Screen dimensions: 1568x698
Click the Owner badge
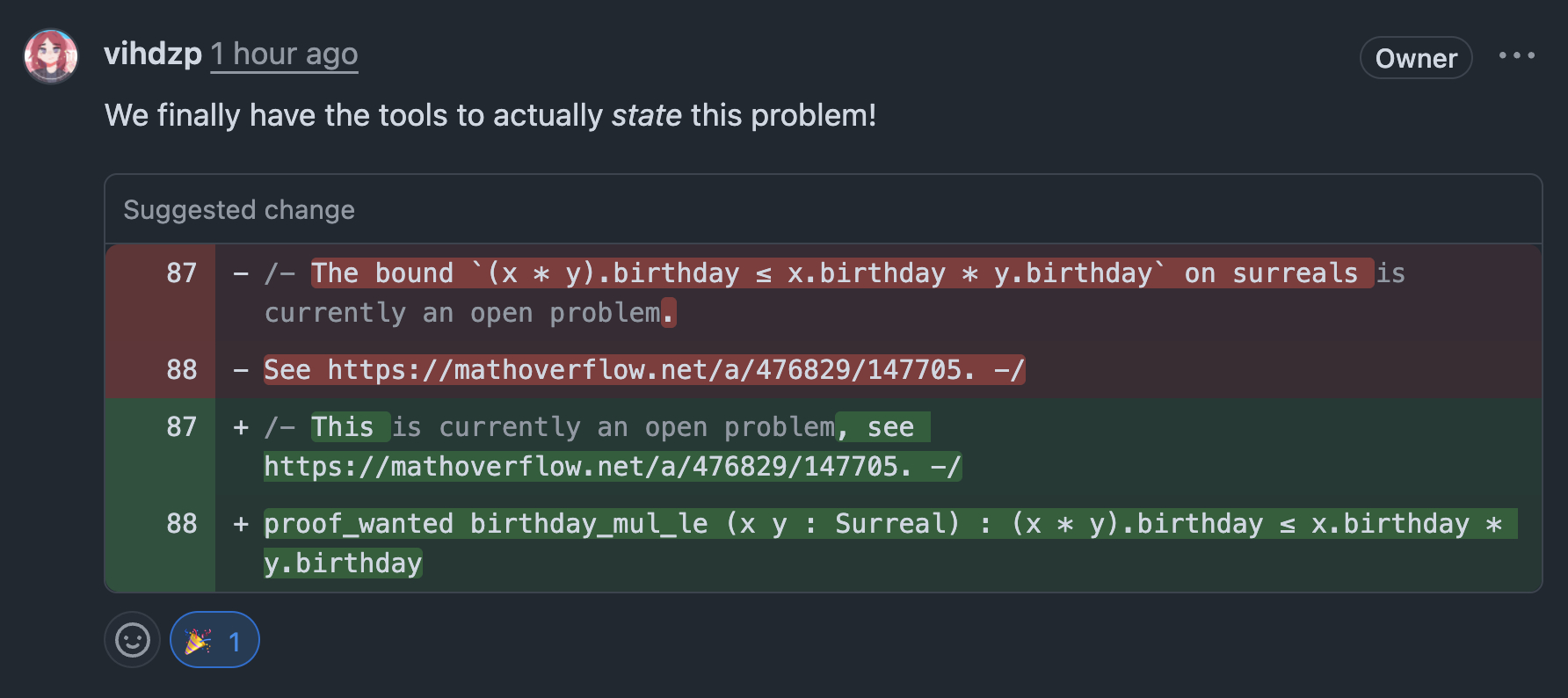[1415, 58]
